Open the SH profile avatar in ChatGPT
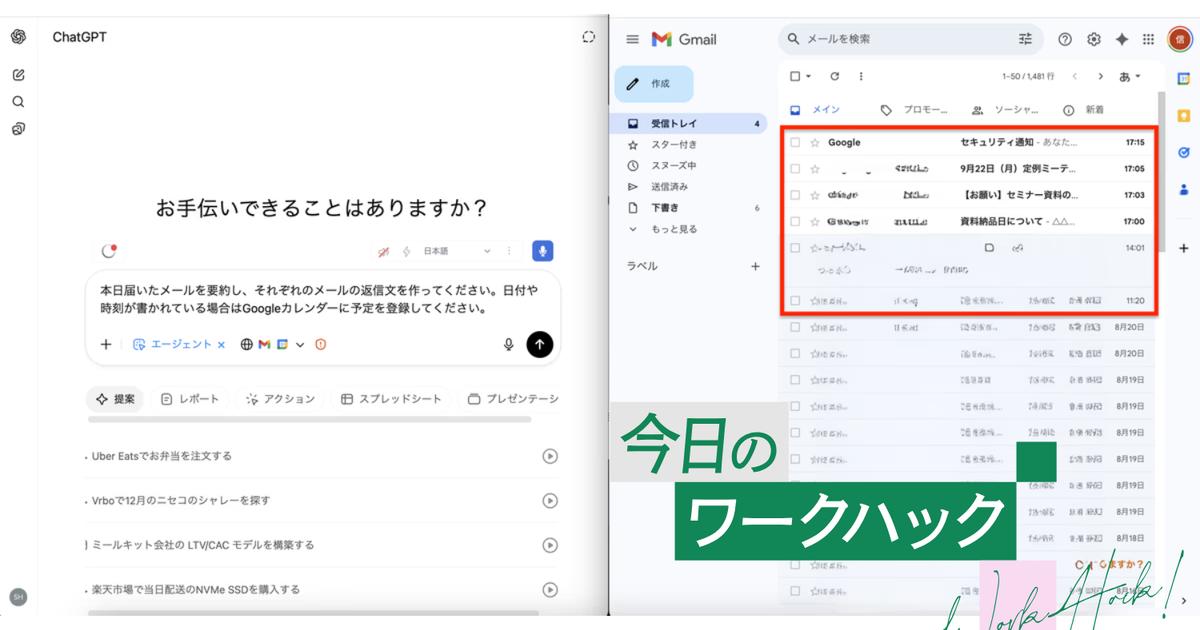The width and height of the screenshot is (1200, 630). coord(18,597)
